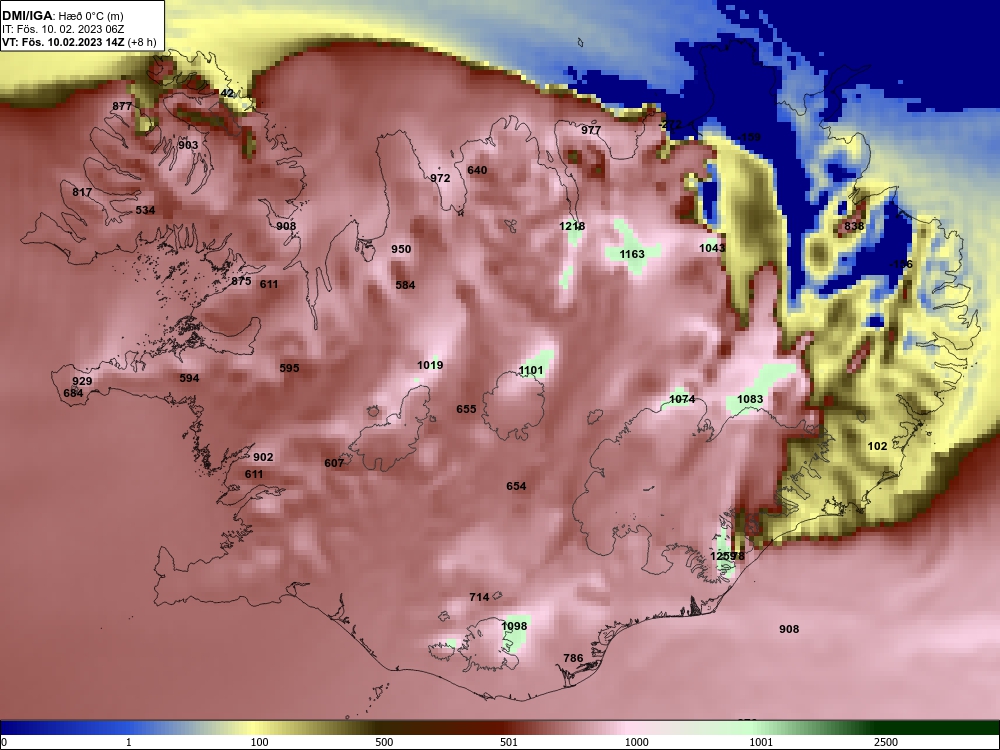1000x750 pixels.
Task: Click the '1000' color scale label
Action: click(637, 742)
